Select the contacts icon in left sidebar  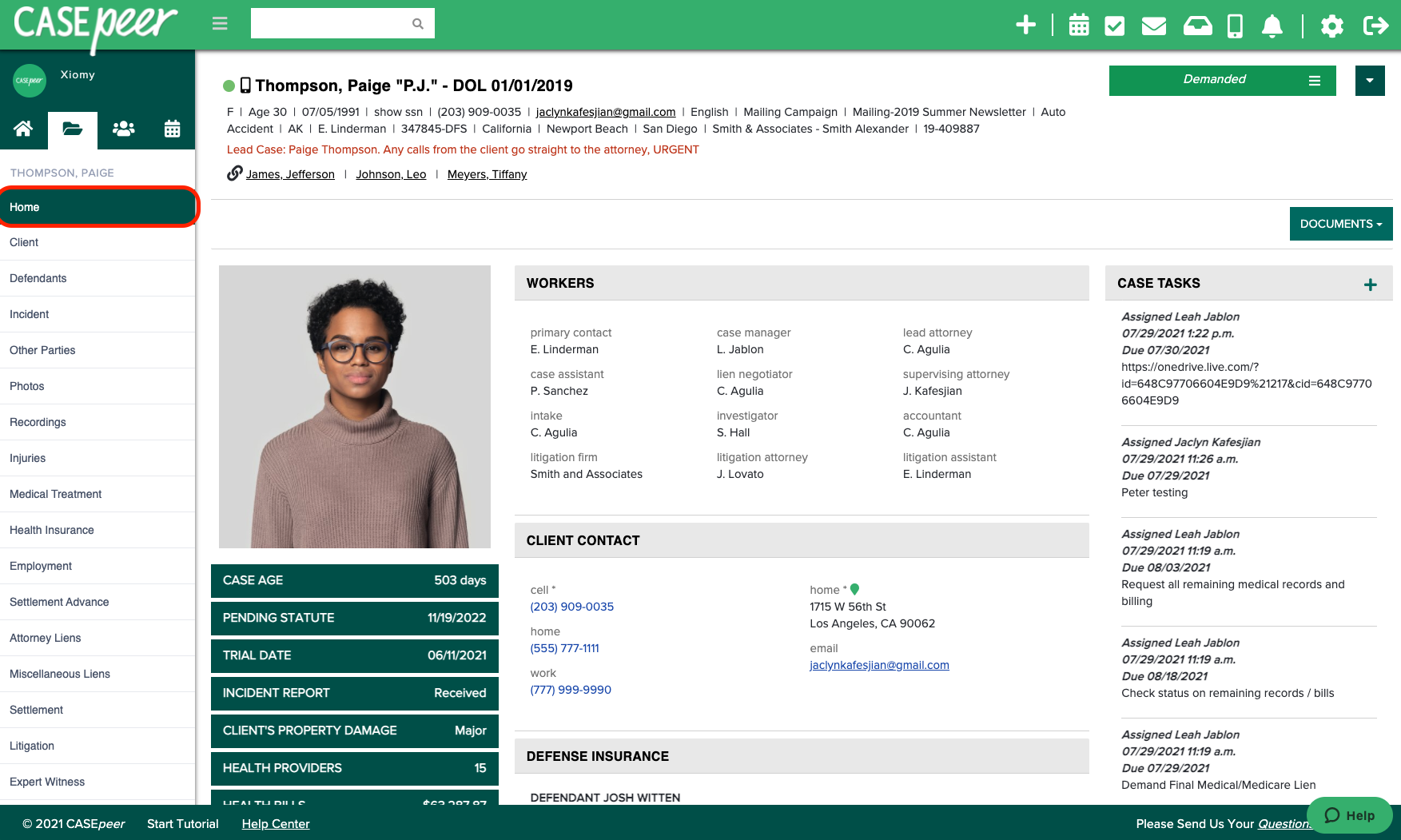pos(122,129)
